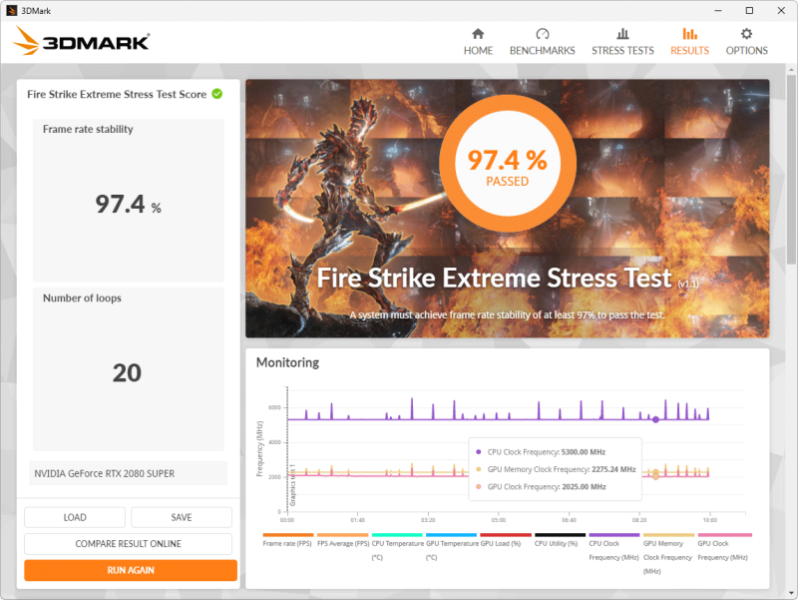Click the purple CPU clock data point
Viewport: 798px width, 600px height.
pyautogui.click(x=655, y=420)
